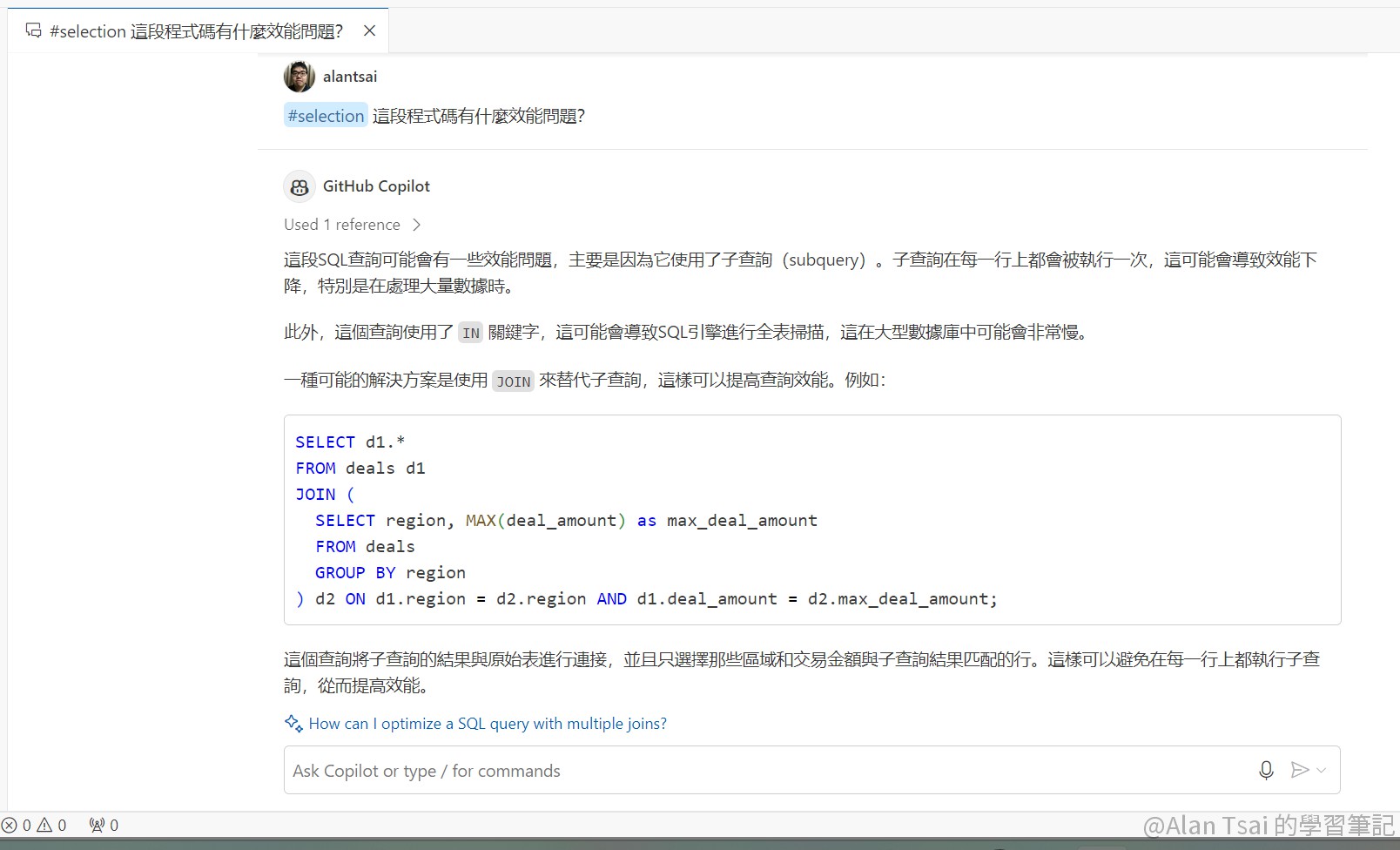
Task: Select the #selection chat tab title
Action: coord(196,31)
